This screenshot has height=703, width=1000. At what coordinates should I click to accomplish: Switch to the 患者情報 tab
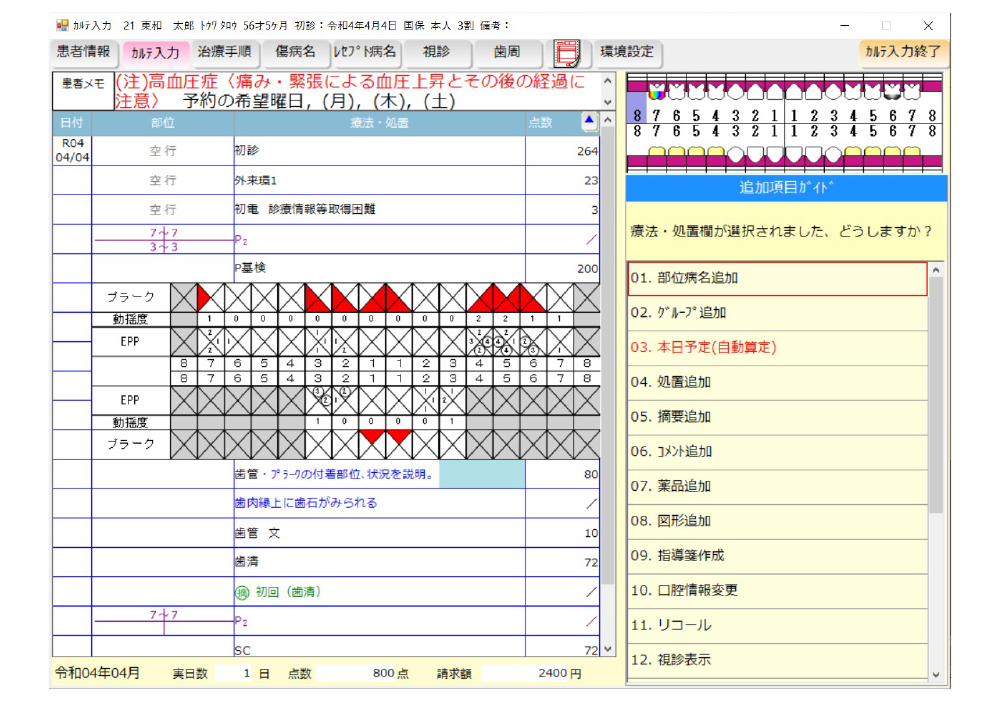86,52
